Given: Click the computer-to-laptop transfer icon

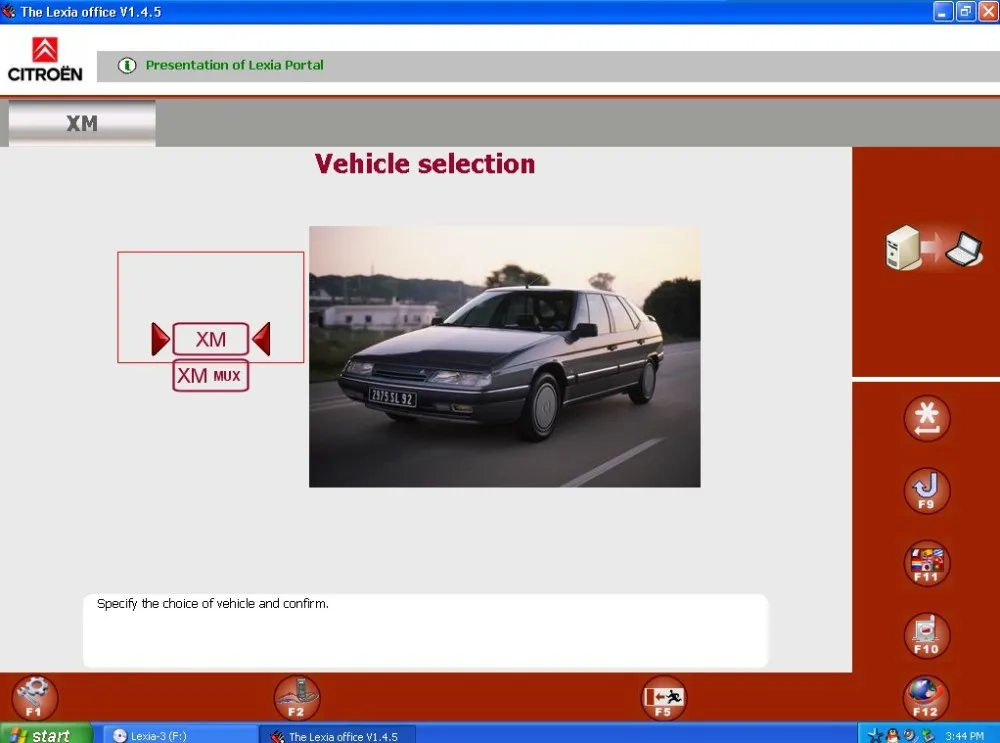Looking at the screenshot, I should coord(934,247).
